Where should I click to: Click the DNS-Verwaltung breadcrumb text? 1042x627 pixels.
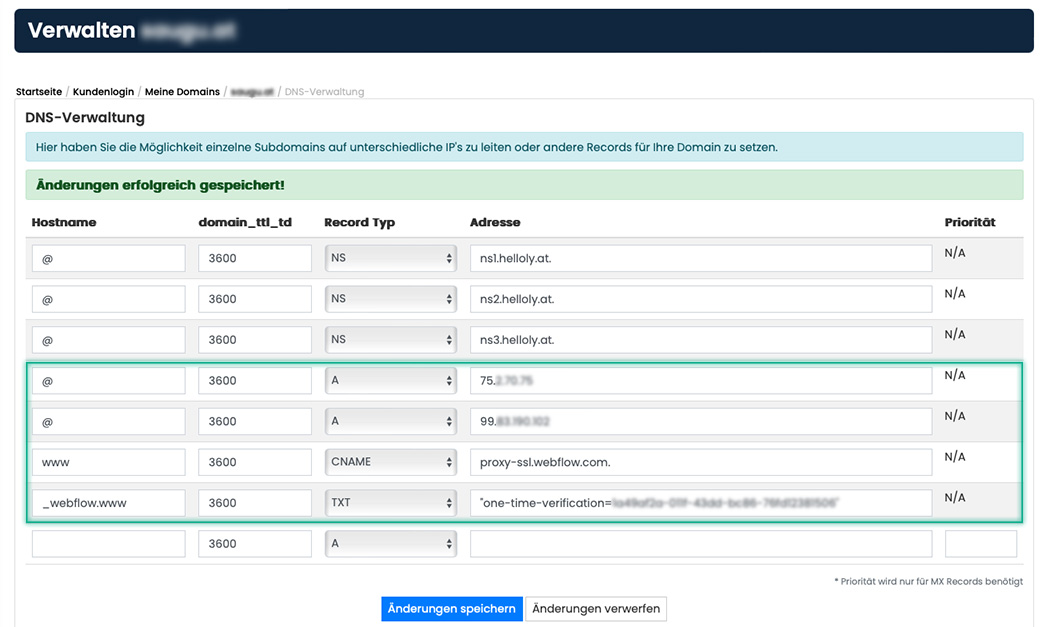[x=324, y=92]
